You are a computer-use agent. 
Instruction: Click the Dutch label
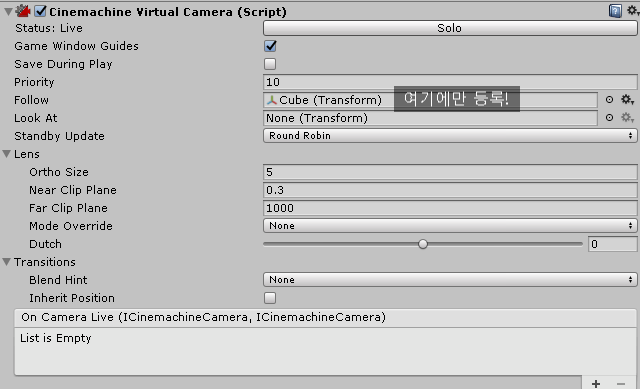(45, 244)
